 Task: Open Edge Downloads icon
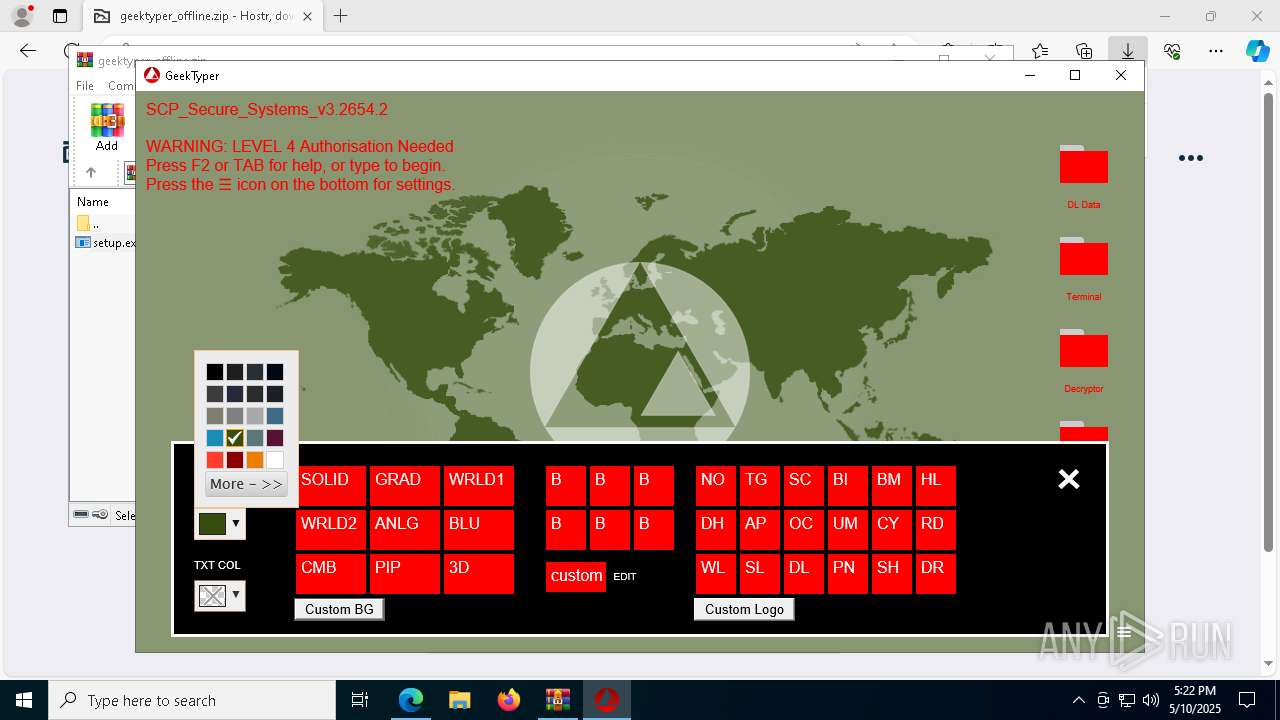pyautogui.click(x=1128, y=51)
